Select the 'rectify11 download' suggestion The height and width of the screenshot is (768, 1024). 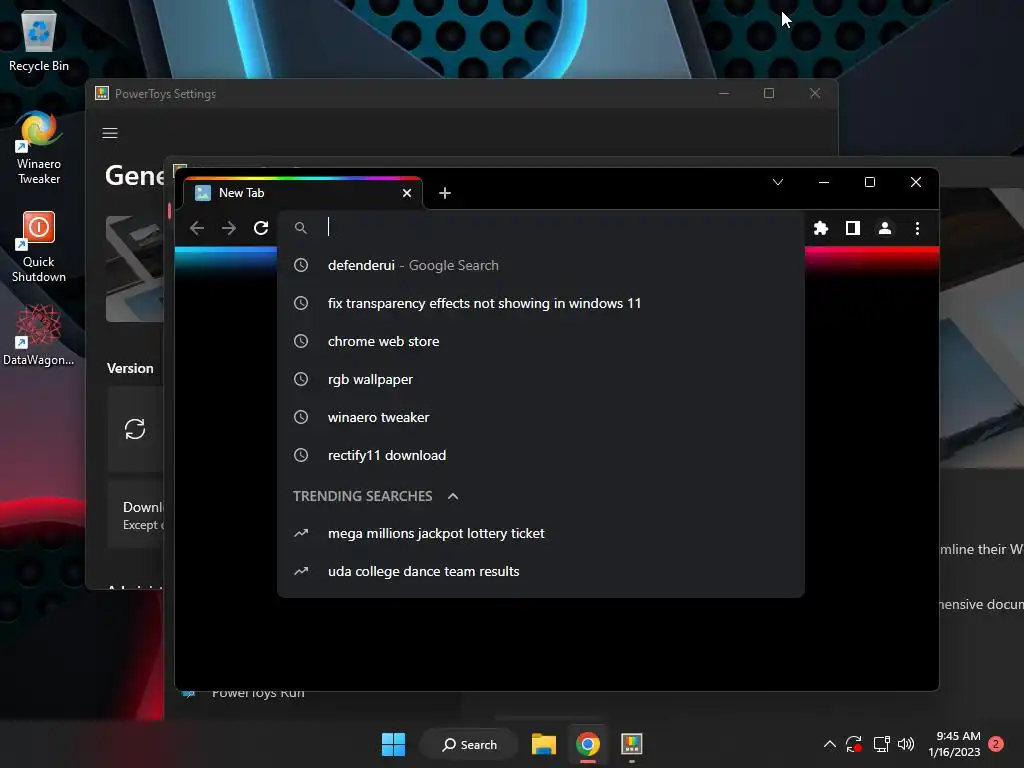point(541,455)
